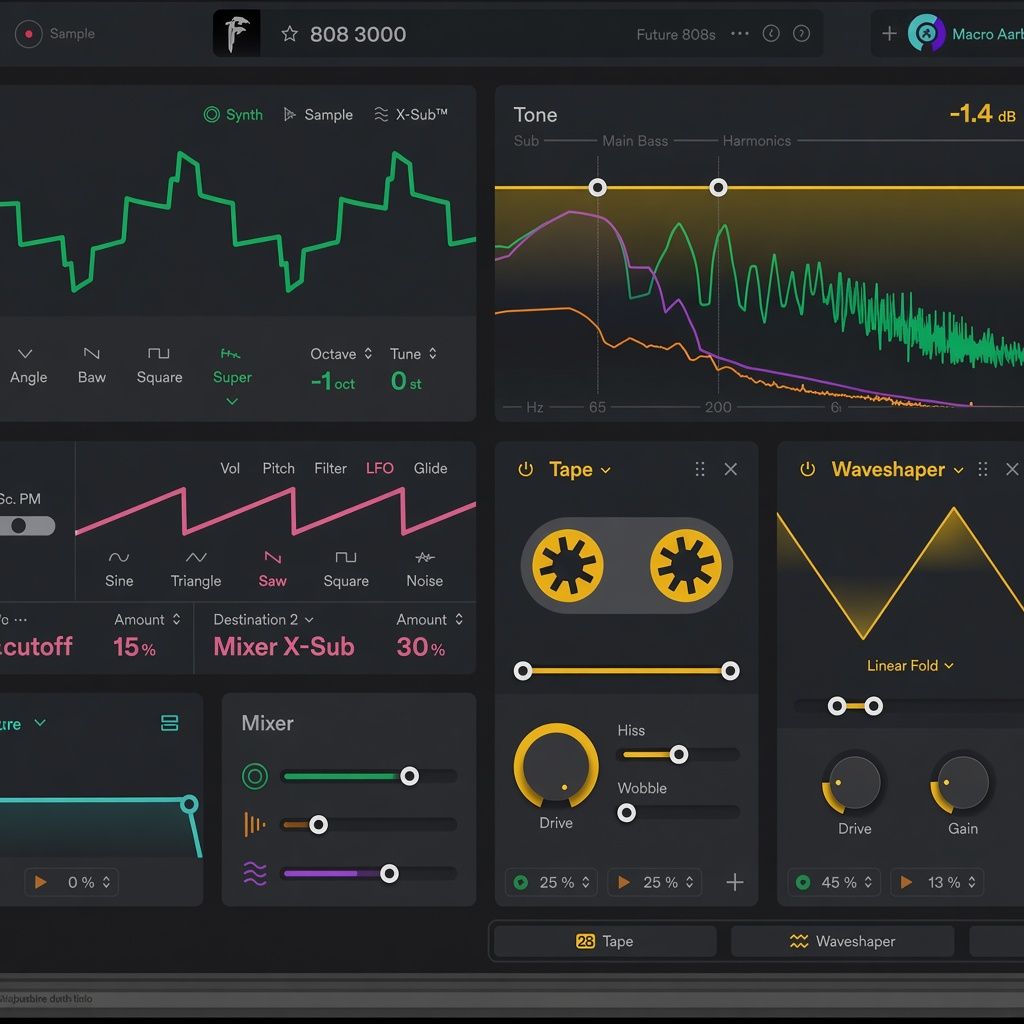Click the Macro round avatar icon
This screenshot has width=1024, height=1024.
pos(926,33)
